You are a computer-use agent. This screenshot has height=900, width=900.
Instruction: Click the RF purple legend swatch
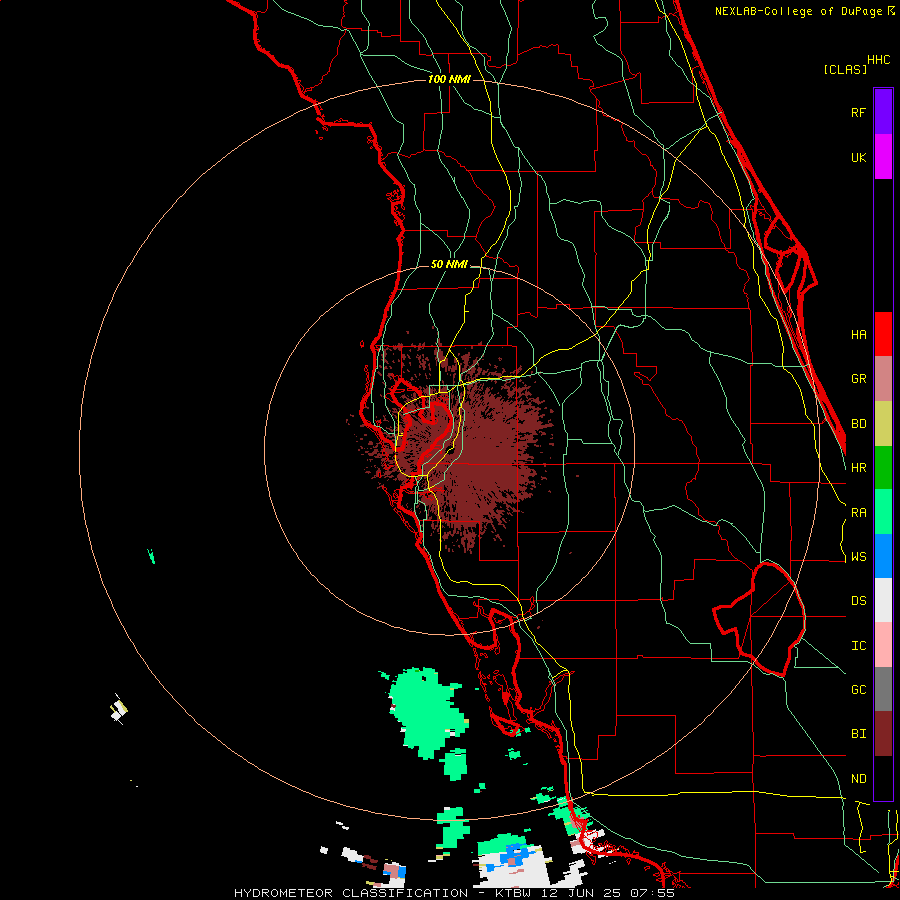click(883, 112)
